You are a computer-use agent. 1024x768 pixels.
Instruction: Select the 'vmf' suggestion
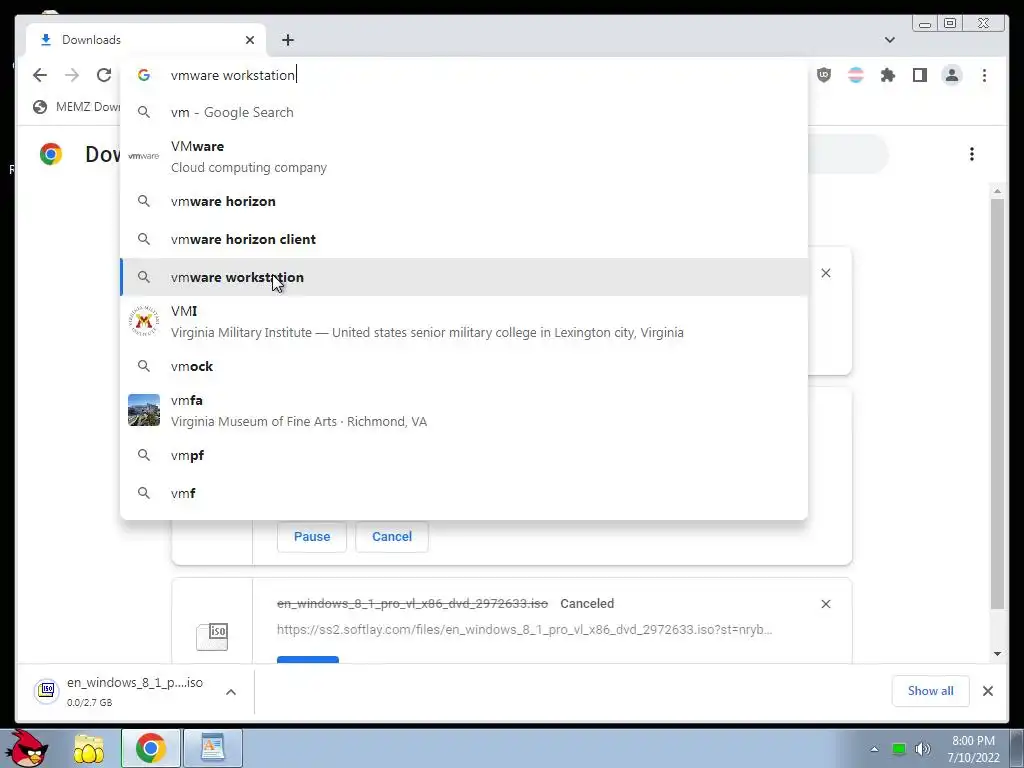click(464, 493)
